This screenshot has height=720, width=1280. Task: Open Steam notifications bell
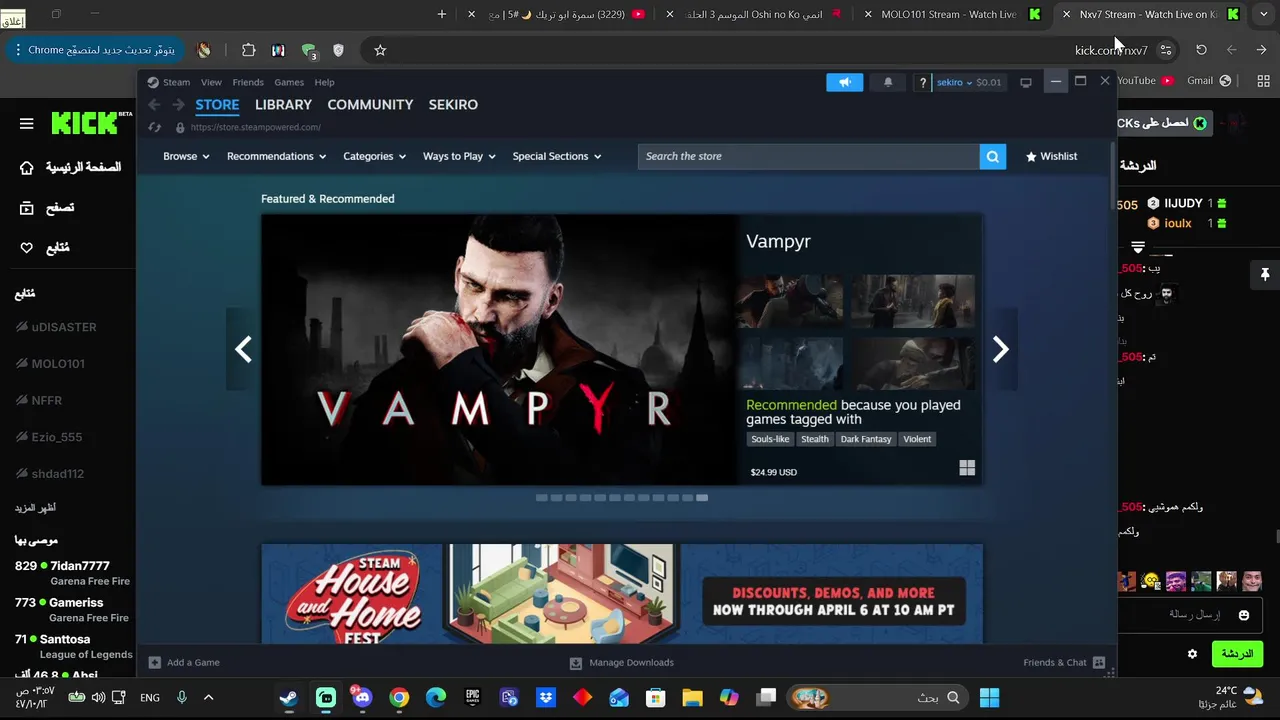tap(888, 82)
